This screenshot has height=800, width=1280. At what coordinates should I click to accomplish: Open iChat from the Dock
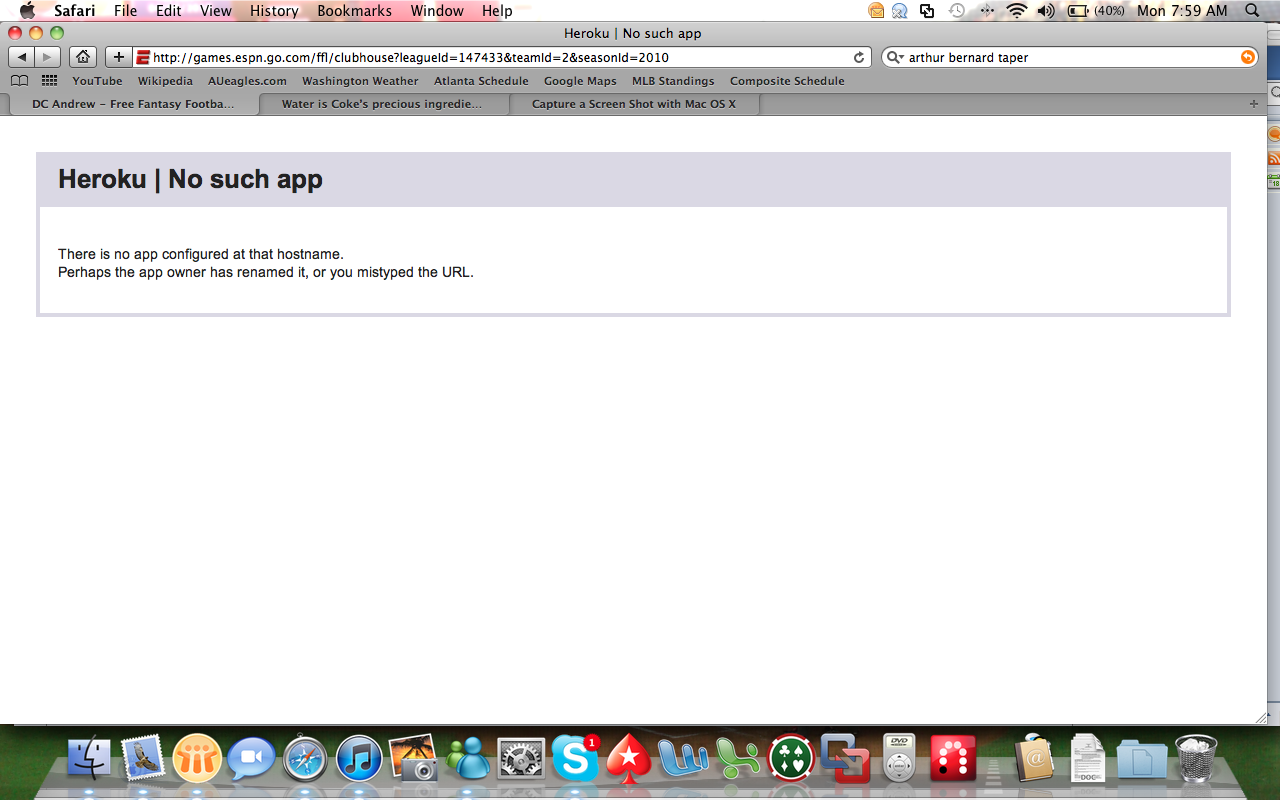tap(251, 758)
